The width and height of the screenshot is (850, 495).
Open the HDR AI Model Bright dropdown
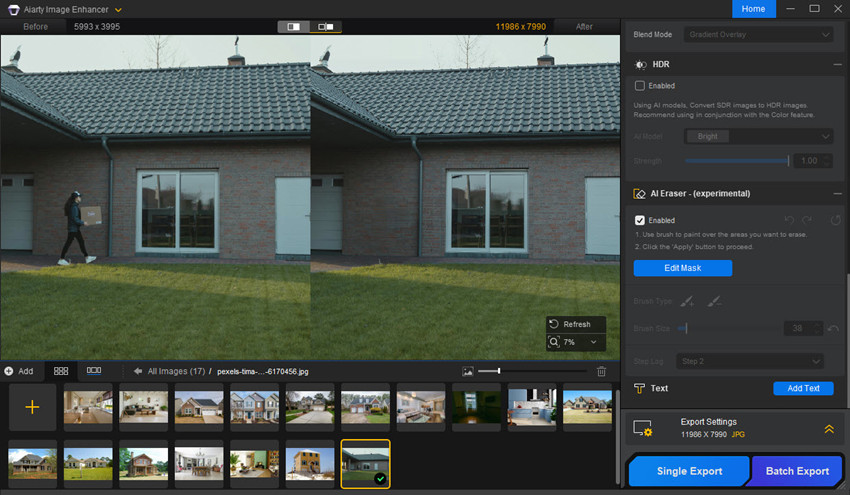758,136
